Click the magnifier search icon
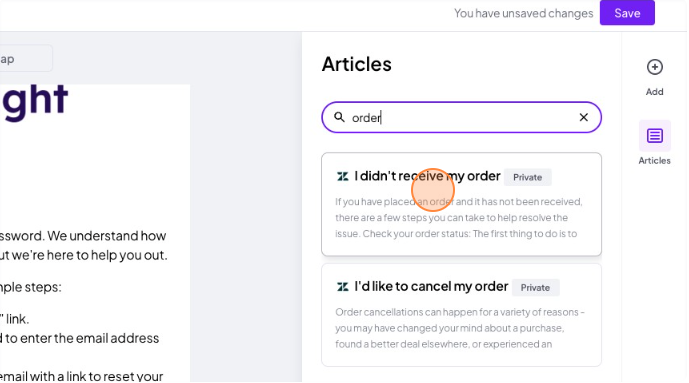Image resolution: width=689 pixels, height=383 pixels. 339,117
